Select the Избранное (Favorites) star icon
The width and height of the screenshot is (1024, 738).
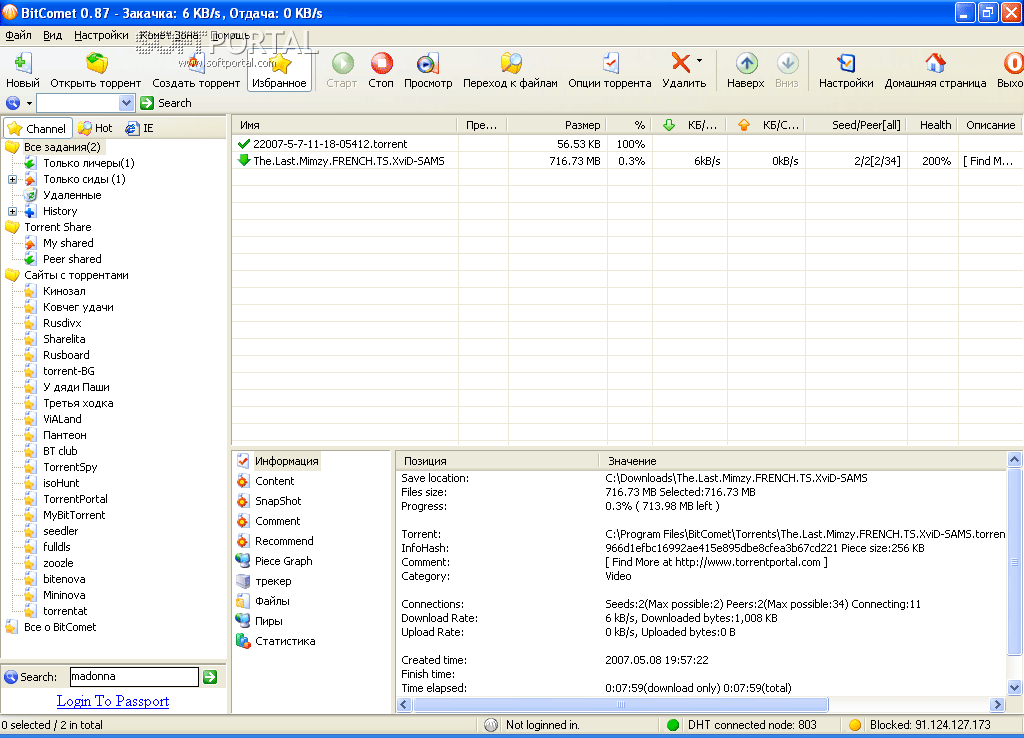click(280, 64)
